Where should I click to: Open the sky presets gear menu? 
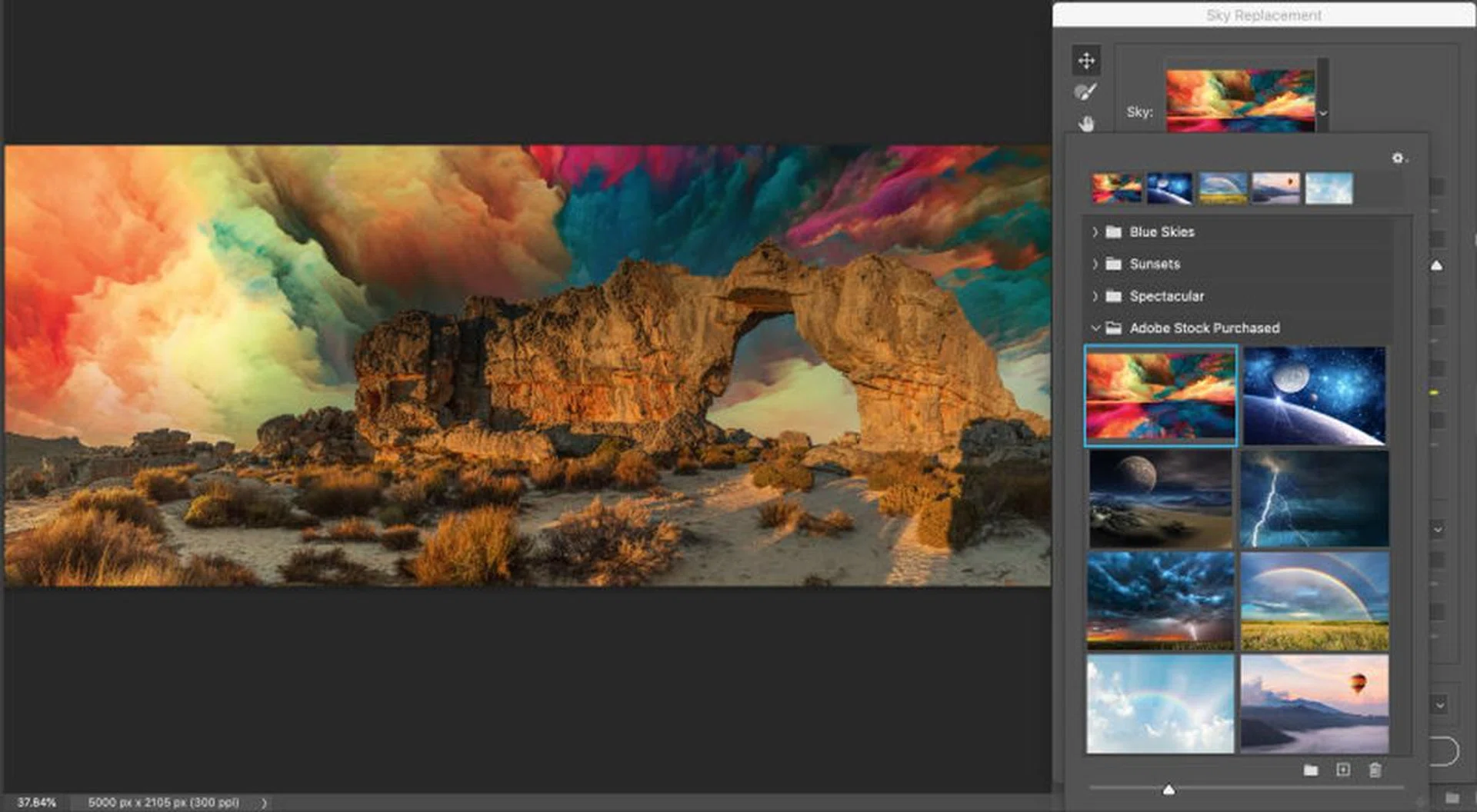coord(1398,158)
